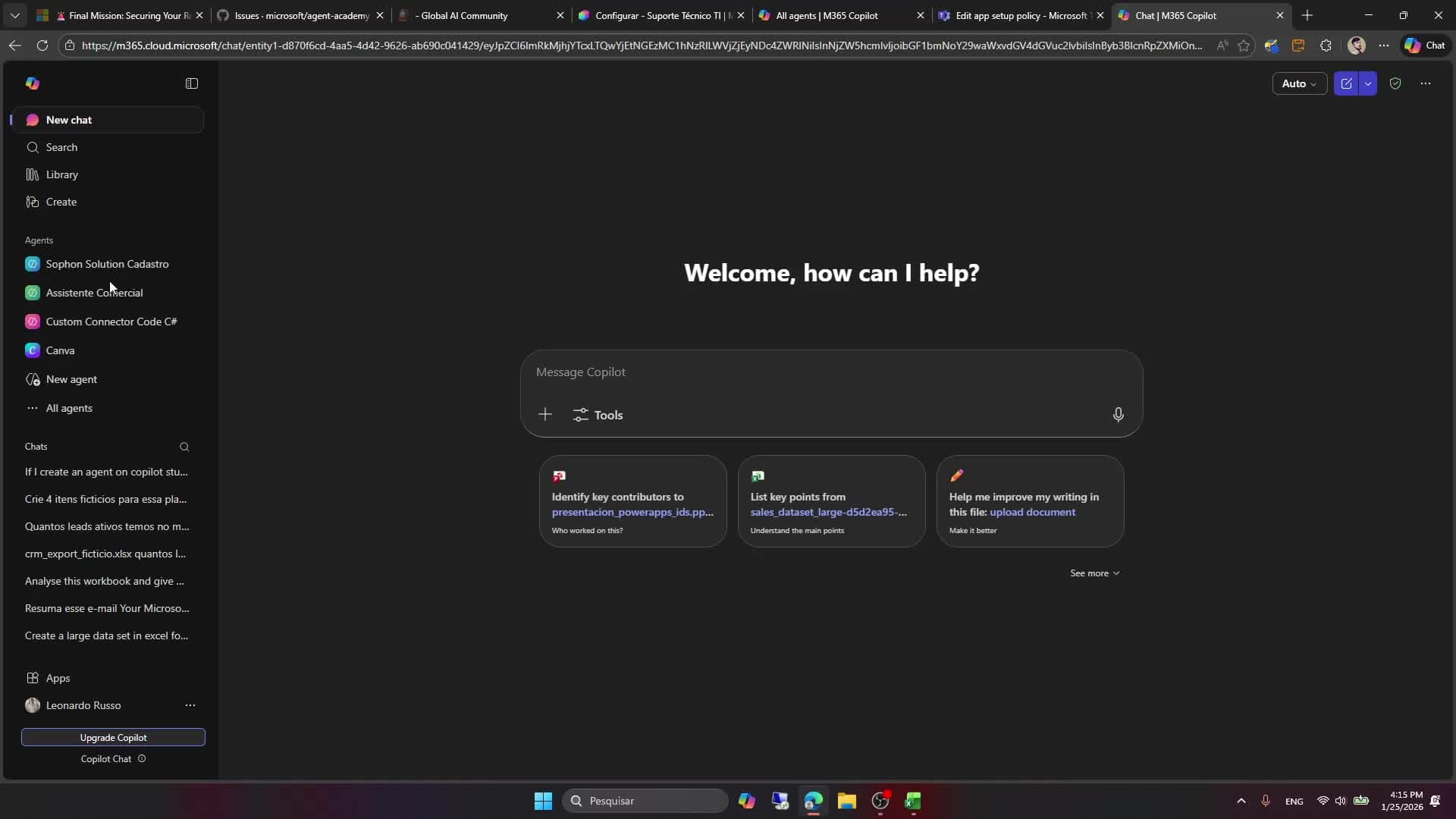Click the upload document link
1456x819 pixels.
pos(1032,512)
